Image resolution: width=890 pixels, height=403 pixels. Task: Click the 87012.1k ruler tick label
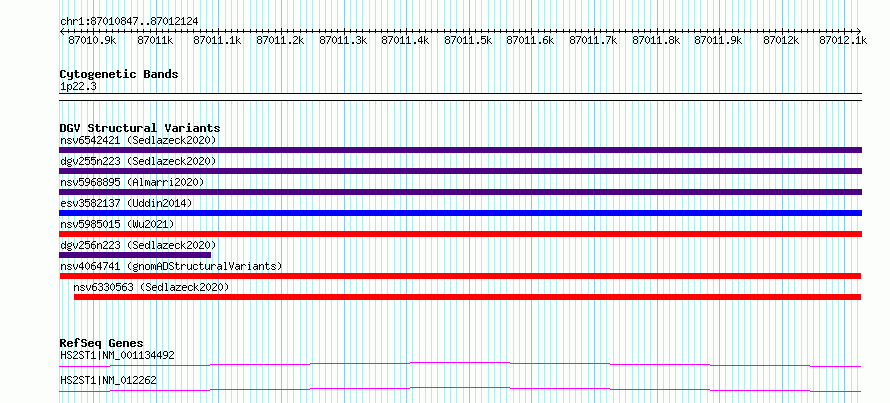(x=843, y=40)
